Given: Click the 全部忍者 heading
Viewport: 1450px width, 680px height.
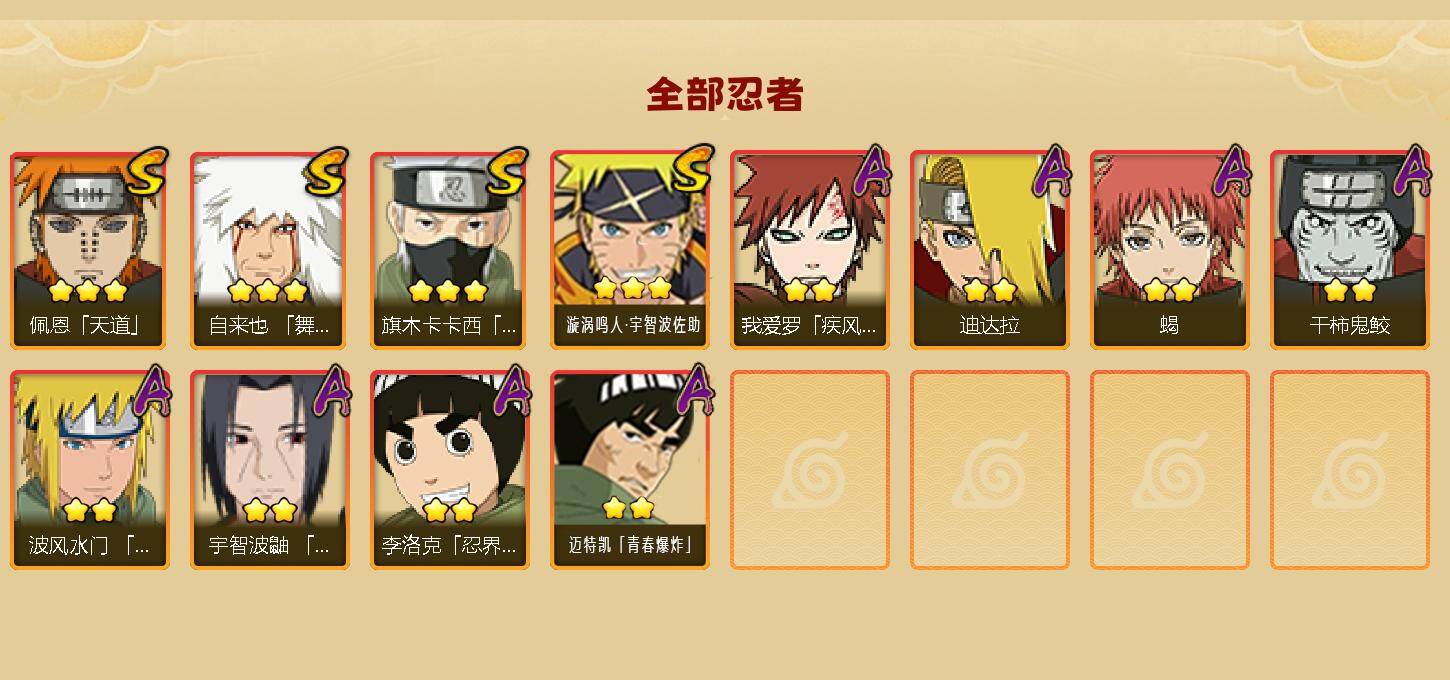Looking at the screenshot, I should coord(725,95).
